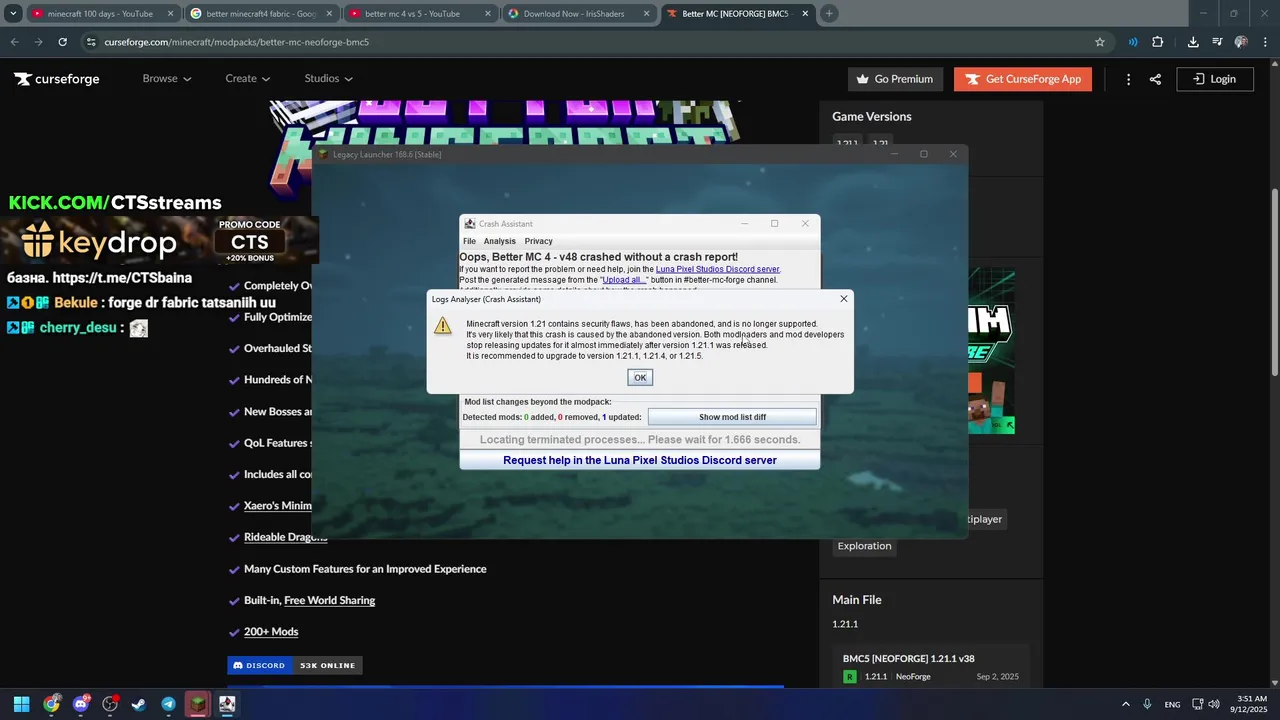Click the share icon in CurseForge header
Image resolution: width=1280 pixels, height=720 pixels.
(x=1155, y=79)
